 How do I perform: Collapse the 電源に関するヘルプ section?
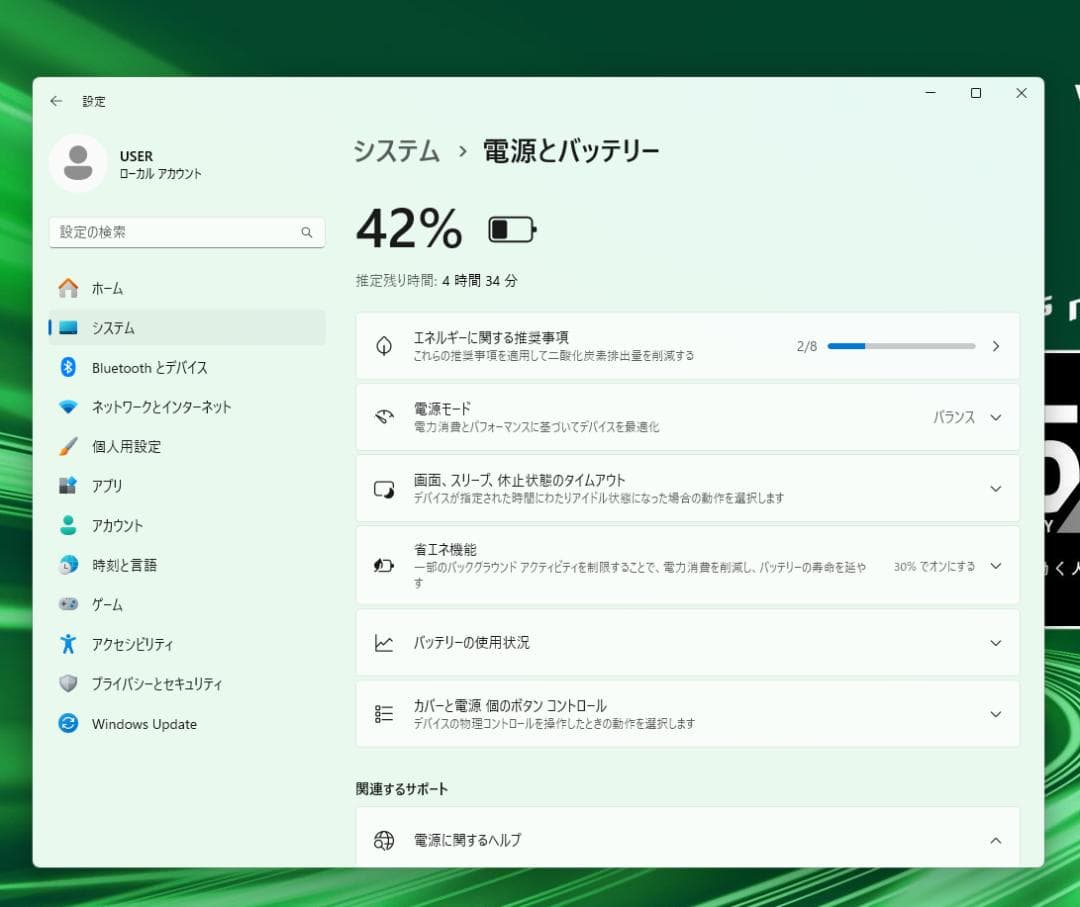tap(994, 841)
